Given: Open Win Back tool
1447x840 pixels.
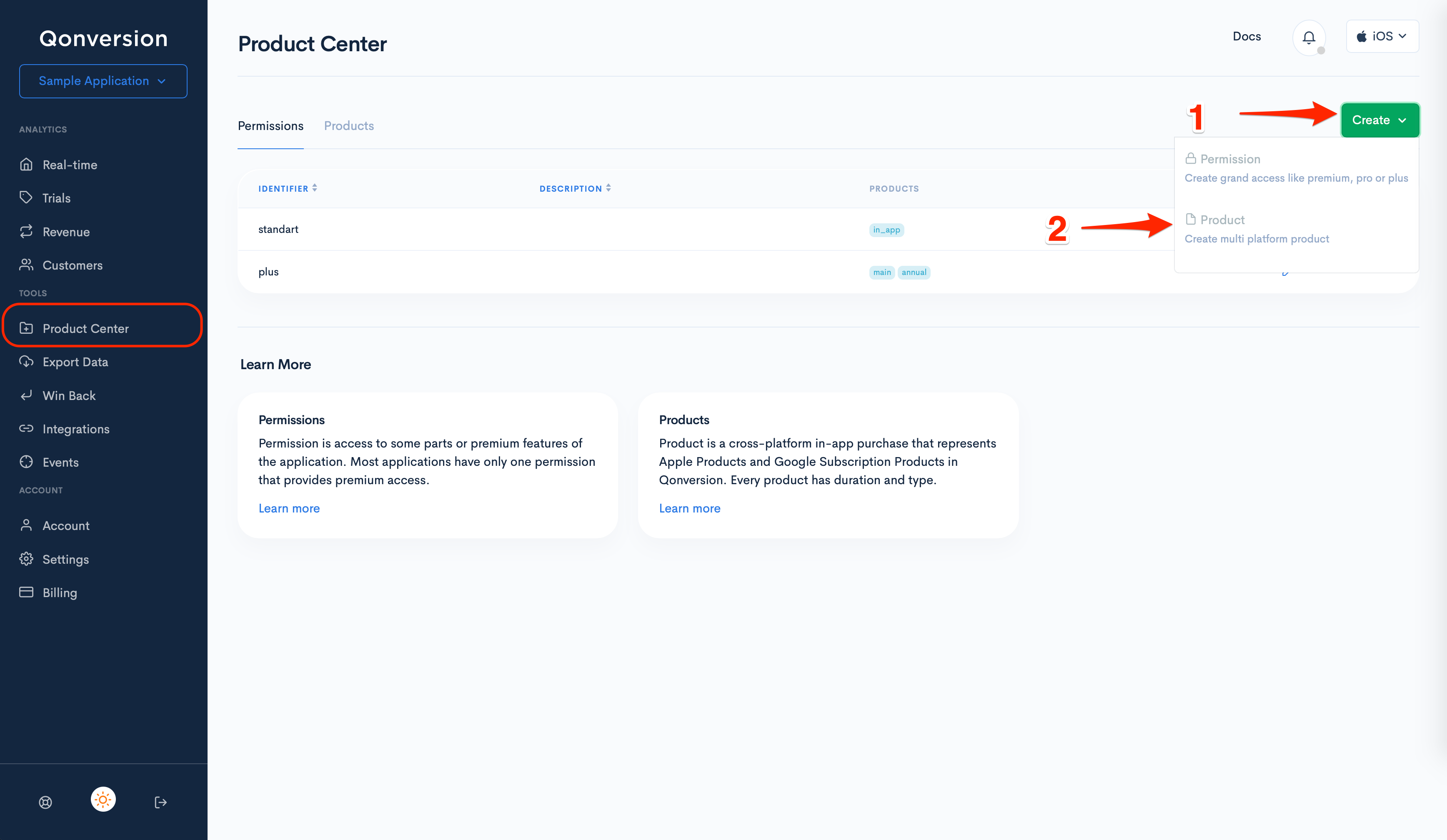Looking at the screenshot, I should [x=69, y=395].
